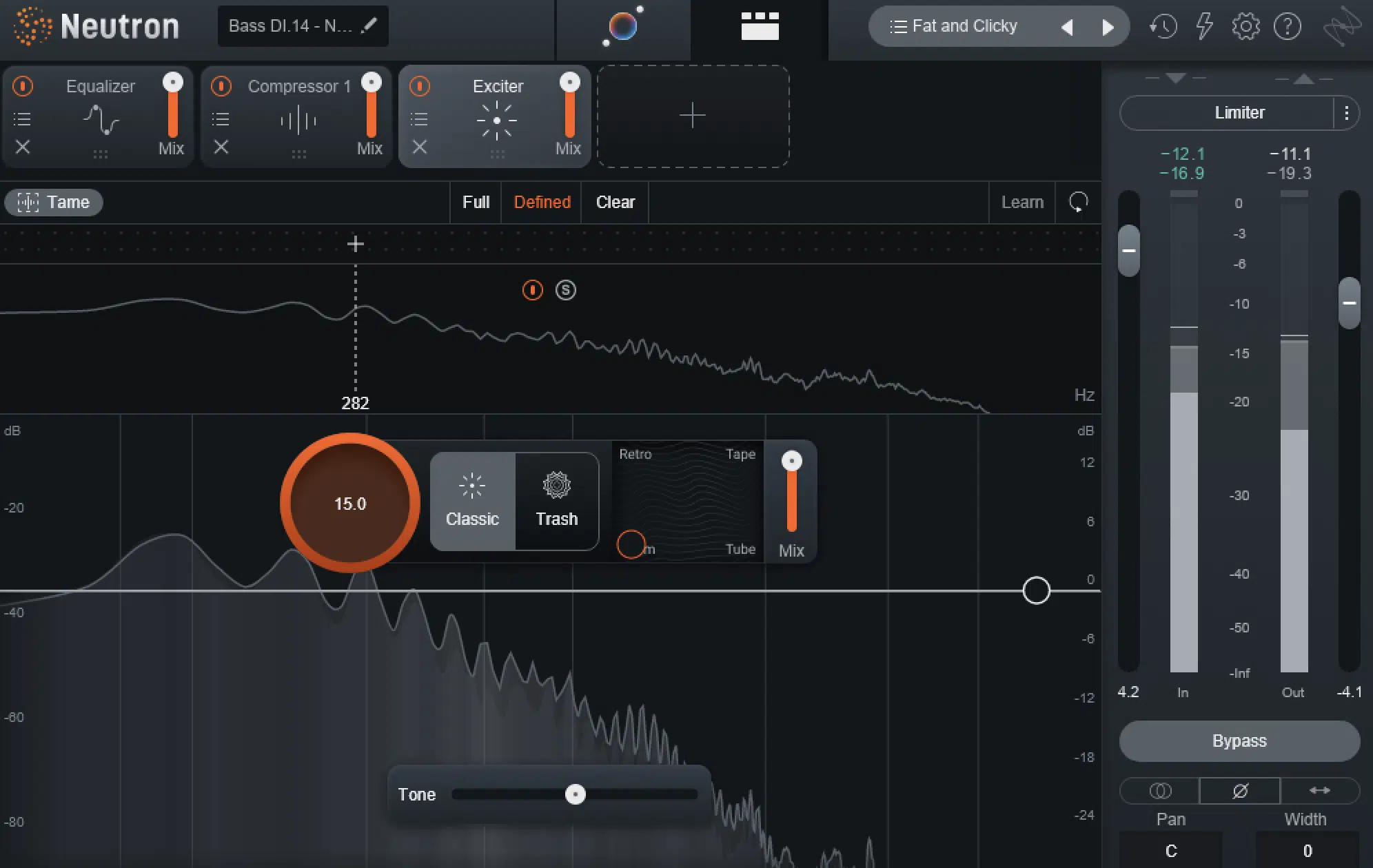
Task: Toggle the Exciter module bypass
Action: pyautogui.click(x=419, y=85)
